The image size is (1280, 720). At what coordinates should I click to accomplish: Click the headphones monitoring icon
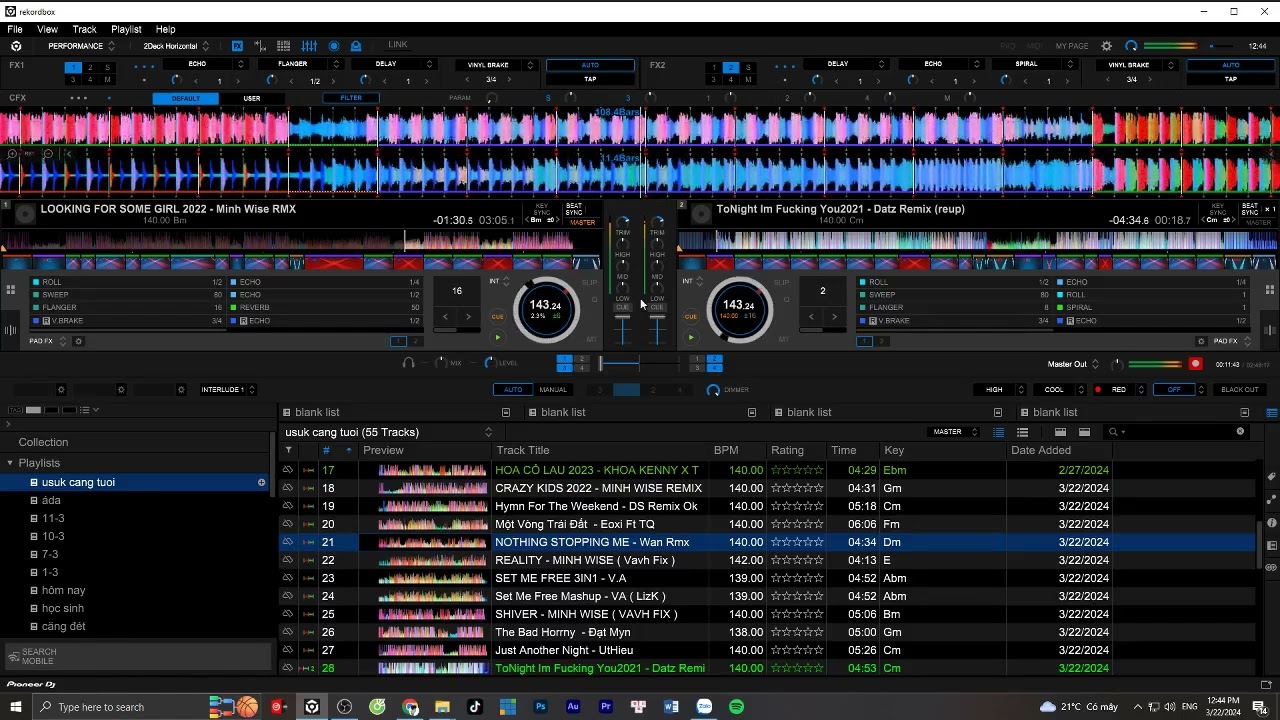[408, 363]
